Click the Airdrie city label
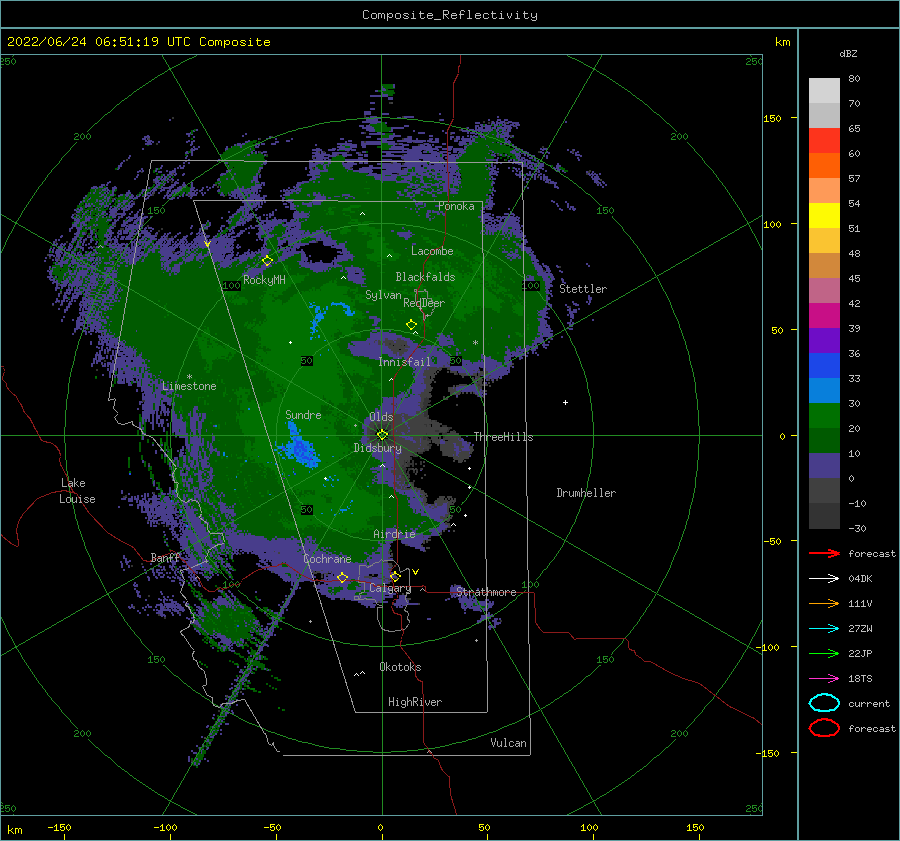 394,534
